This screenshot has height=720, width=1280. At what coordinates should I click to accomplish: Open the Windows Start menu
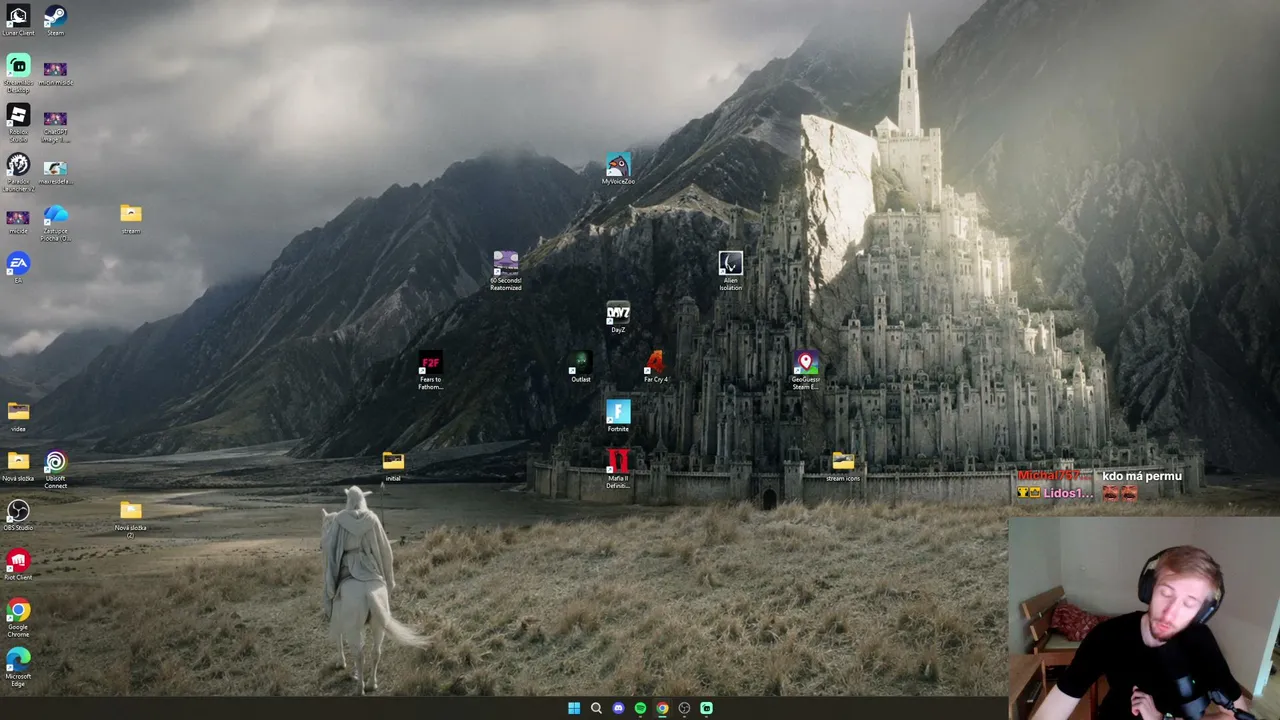click(574, 708)
